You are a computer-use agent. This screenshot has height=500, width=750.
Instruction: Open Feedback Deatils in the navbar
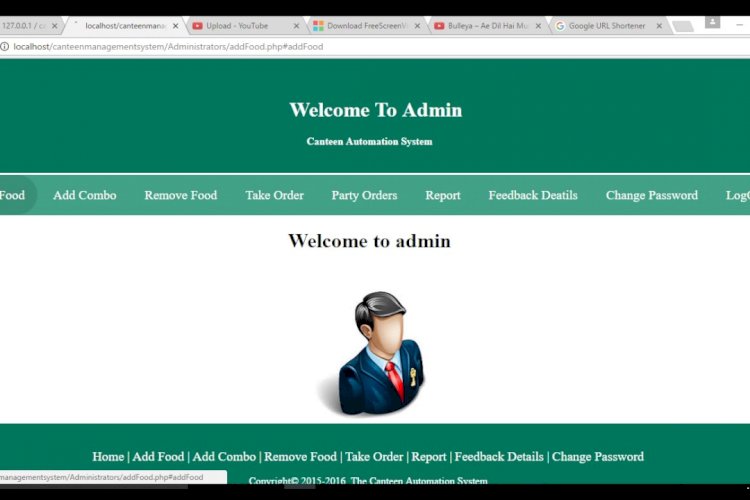pos(533,195)
